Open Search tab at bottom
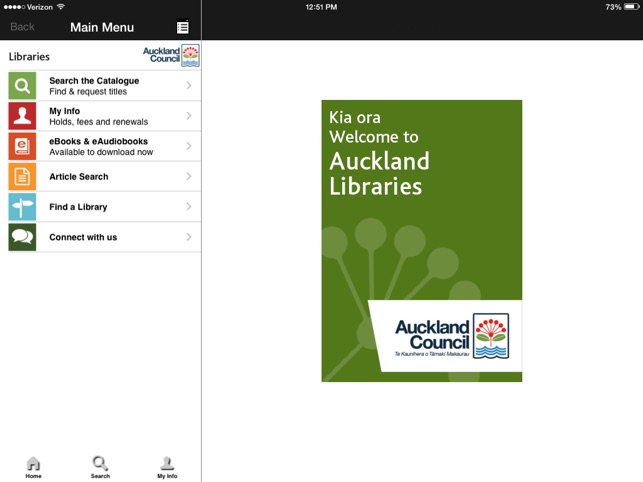Viewport: 643px width, 482px height. coord(100,467)
